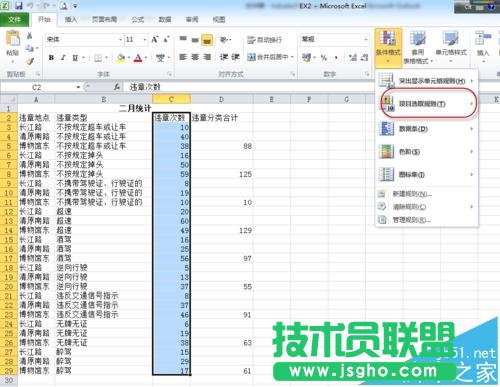Click the highlighted Align Bottom icon
Image resolution: width=500 pixels, height=387 pixels.
(x=207, y=40)
